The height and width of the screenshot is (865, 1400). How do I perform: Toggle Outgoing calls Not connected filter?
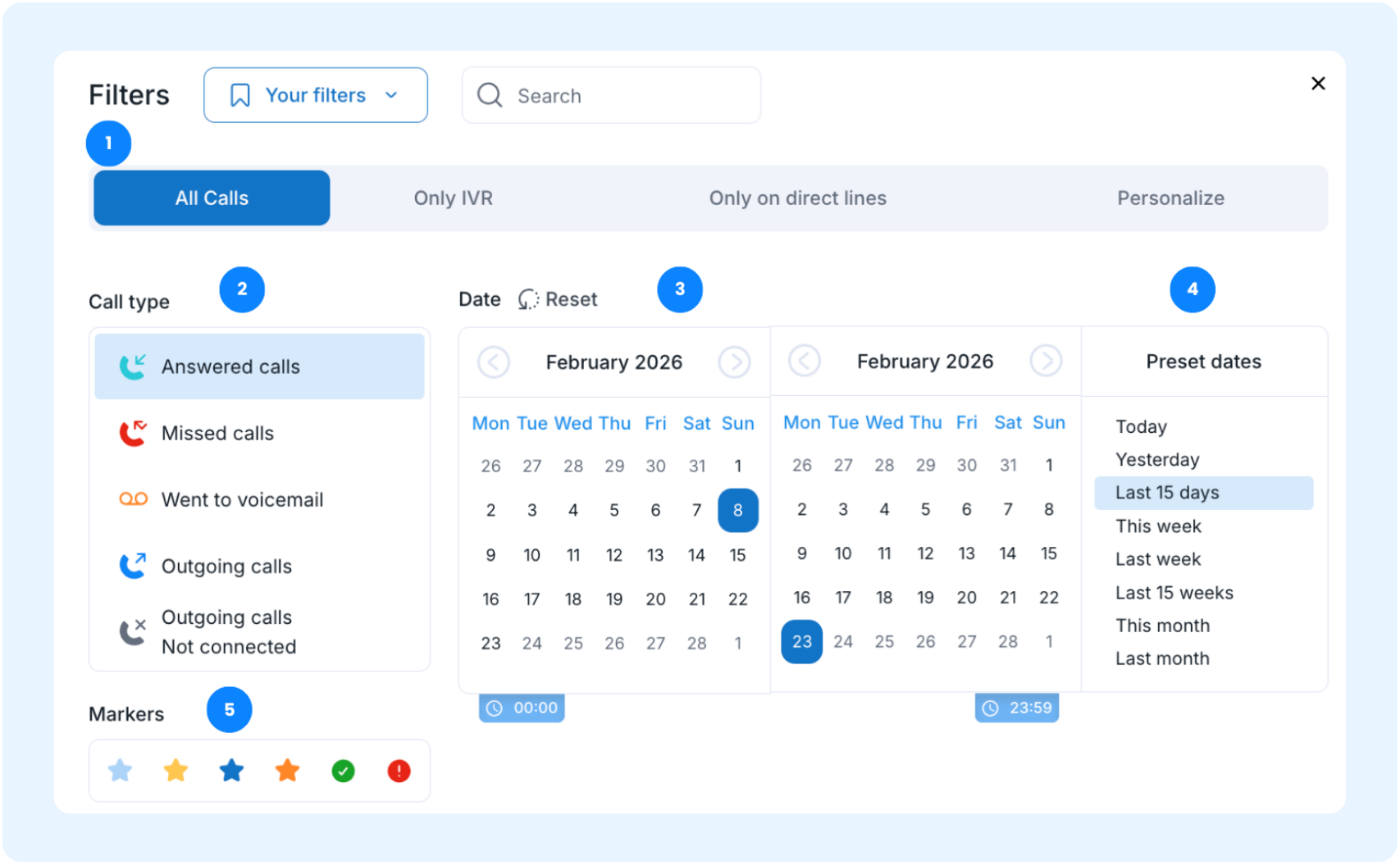[x=259, y=632]
